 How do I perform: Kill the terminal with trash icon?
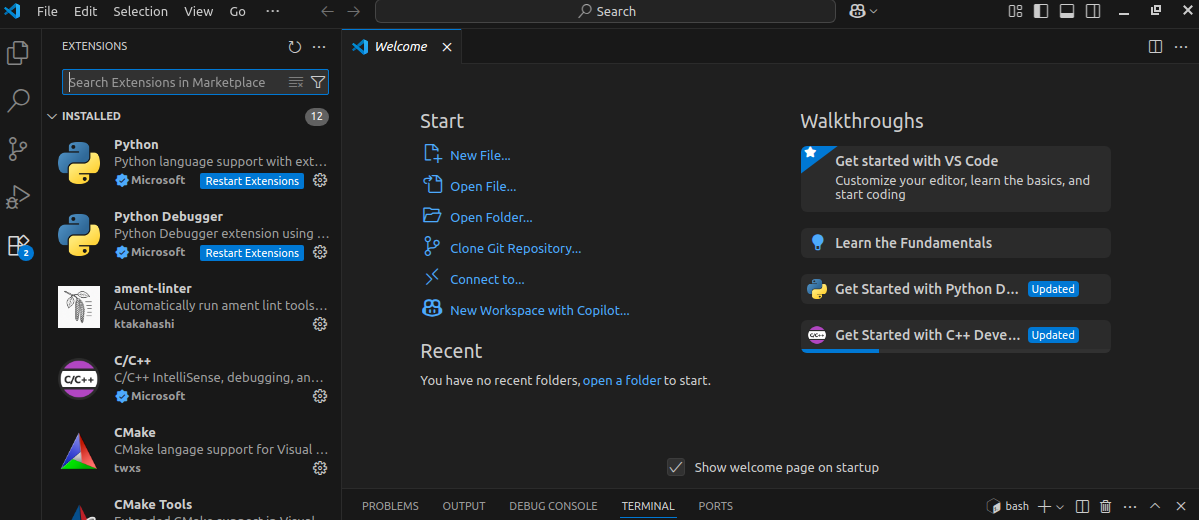coord(1106,506)
